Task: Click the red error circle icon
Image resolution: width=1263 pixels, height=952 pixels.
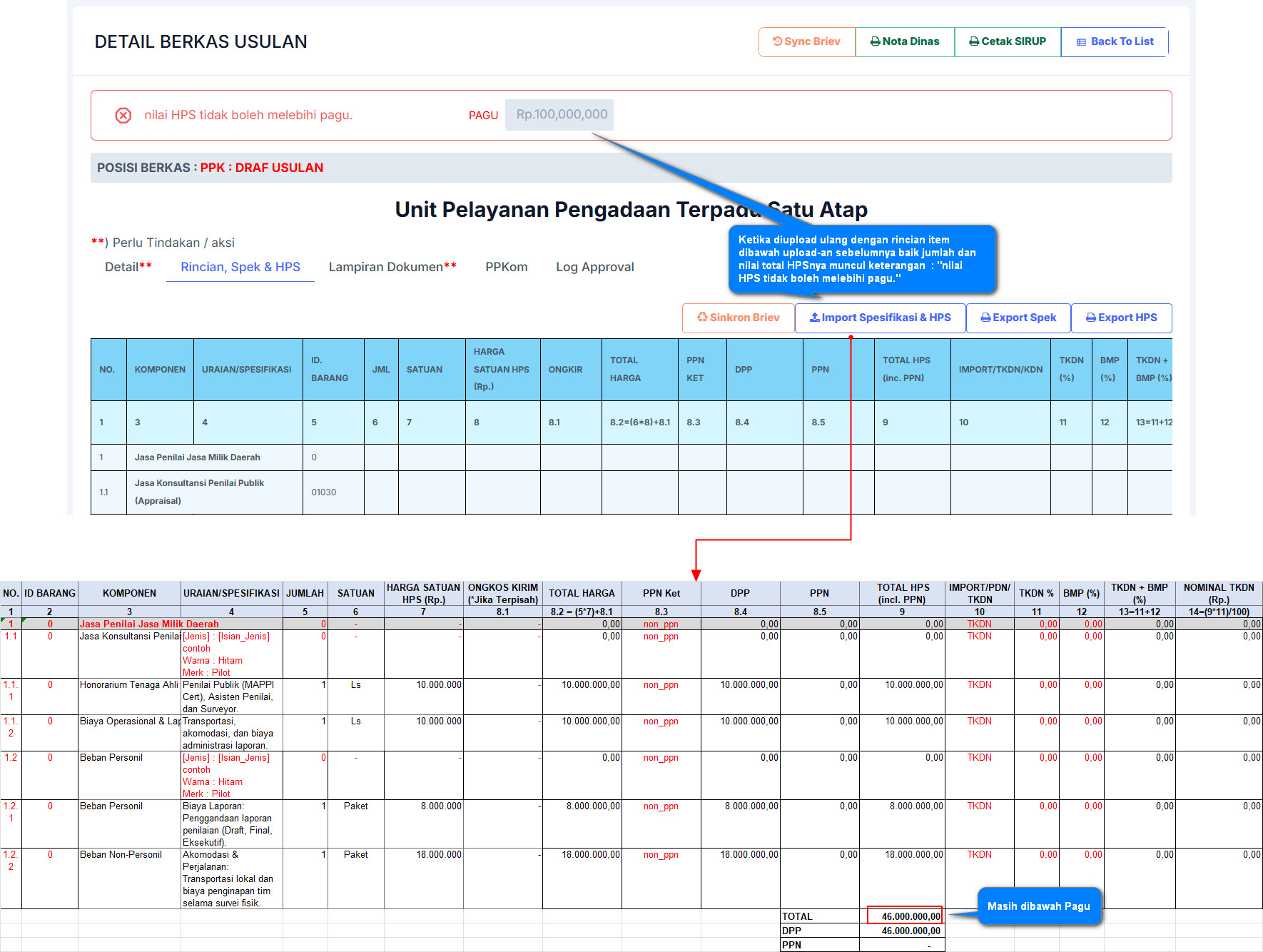Action: pyautogui.click(x=123, y=115)
